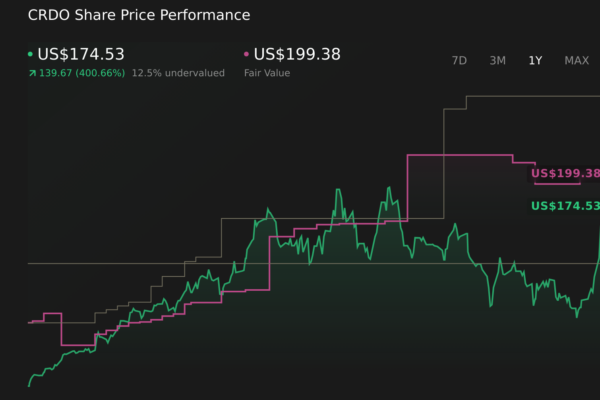Screen dimensions: 600x400
Task: Click the Fair Value caption
Action: [266, 73]
